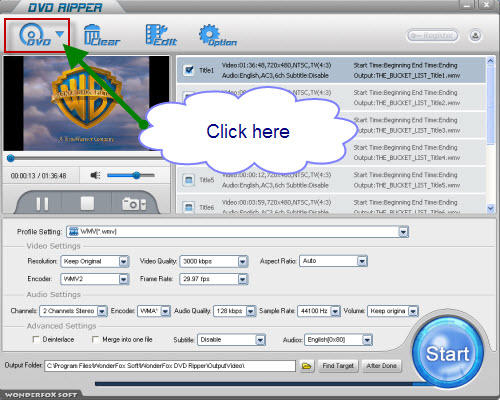Click the video preview thumbnail

(86, 103)
